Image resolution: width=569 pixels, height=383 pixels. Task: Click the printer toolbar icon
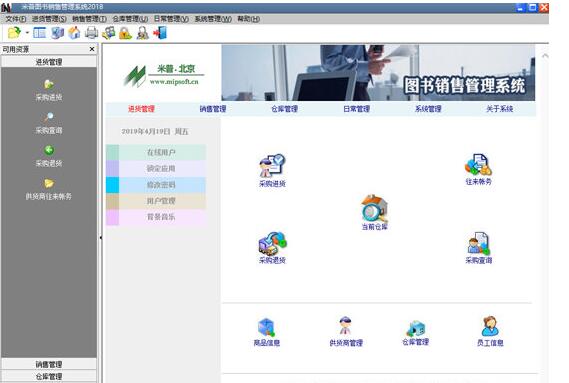pyautogui.click(x=91, y=33)
